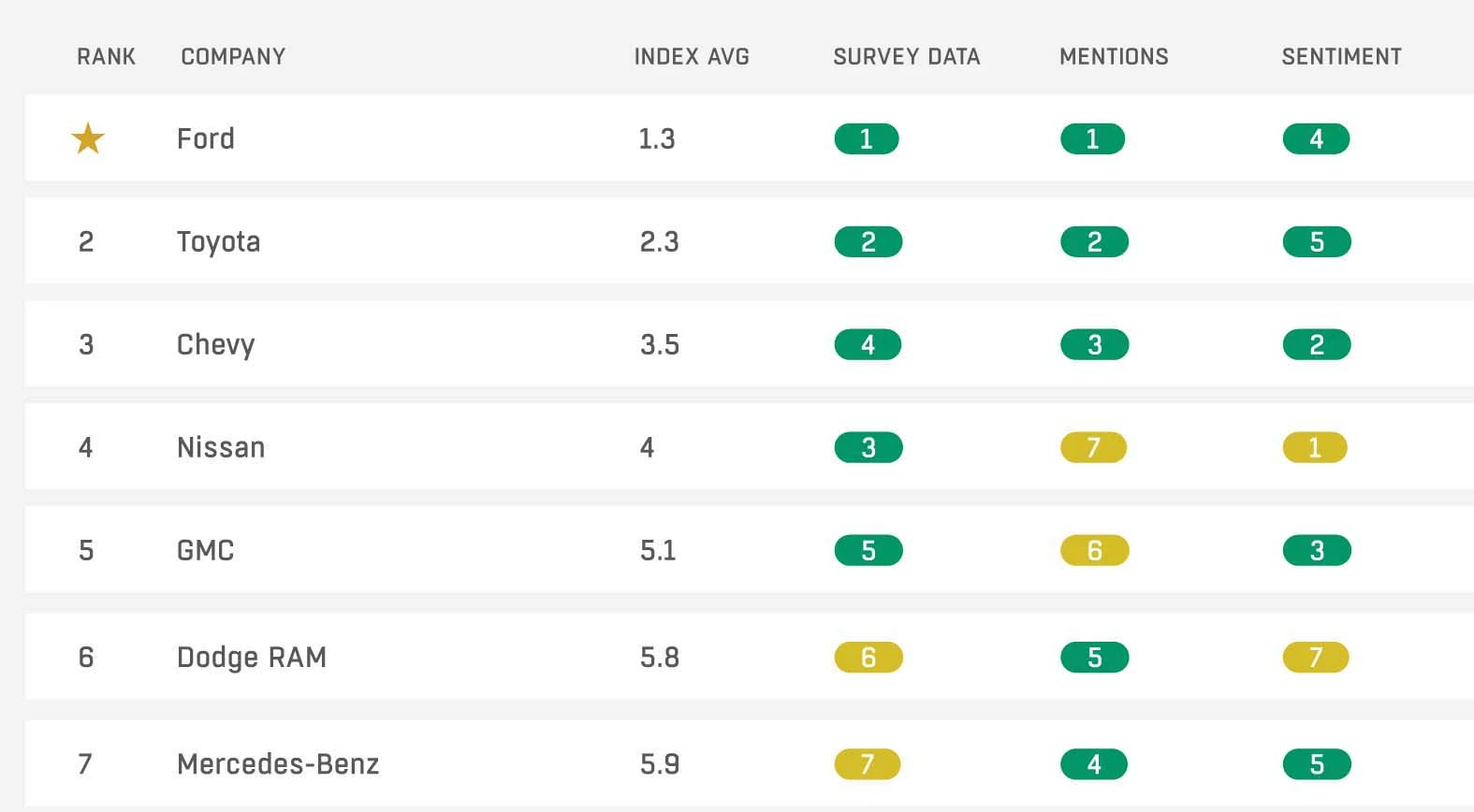Select the MENTIONS column header
The width and height of the screenshot is (1474, 812).
(x=1114, y=57)
